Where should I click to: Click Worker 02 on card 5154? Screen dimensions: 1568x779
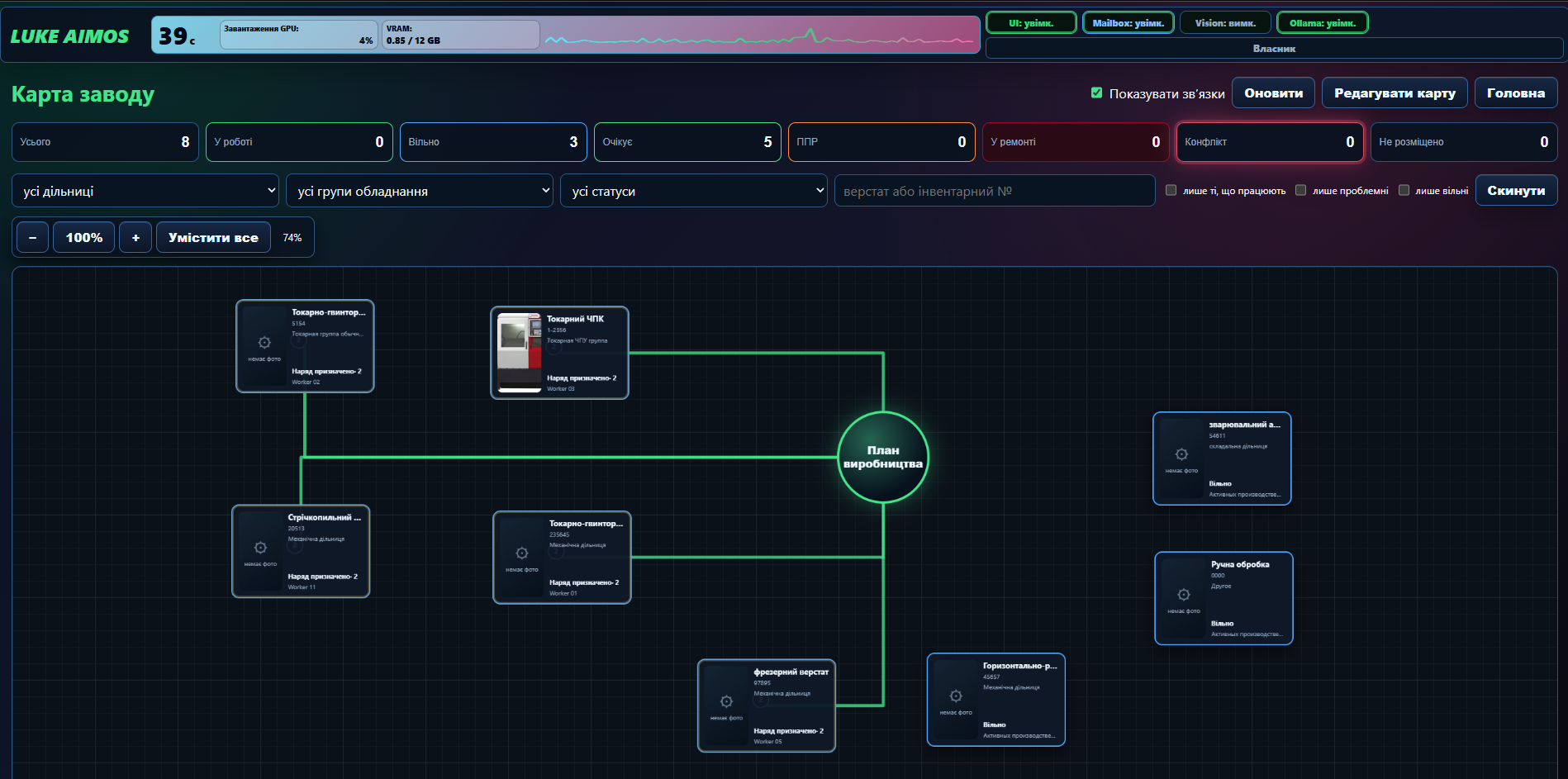tap(306, 382)
